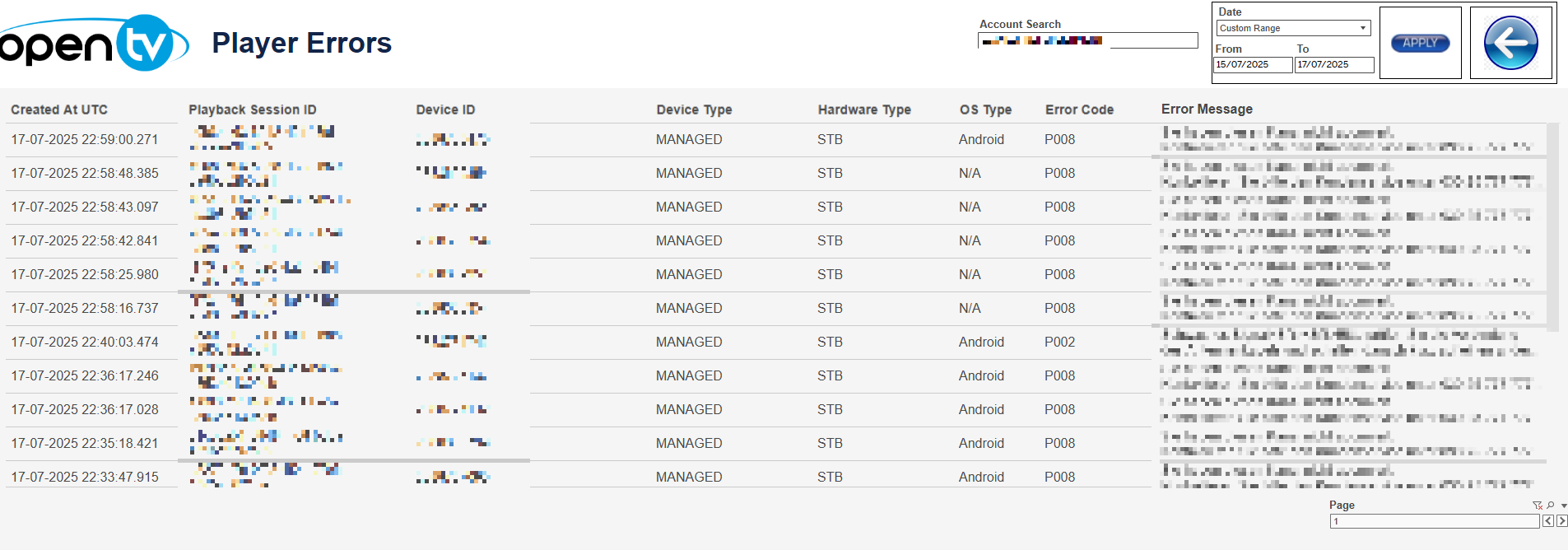
Task: Click the Account Search box
Action: [x=1086, y=40]
